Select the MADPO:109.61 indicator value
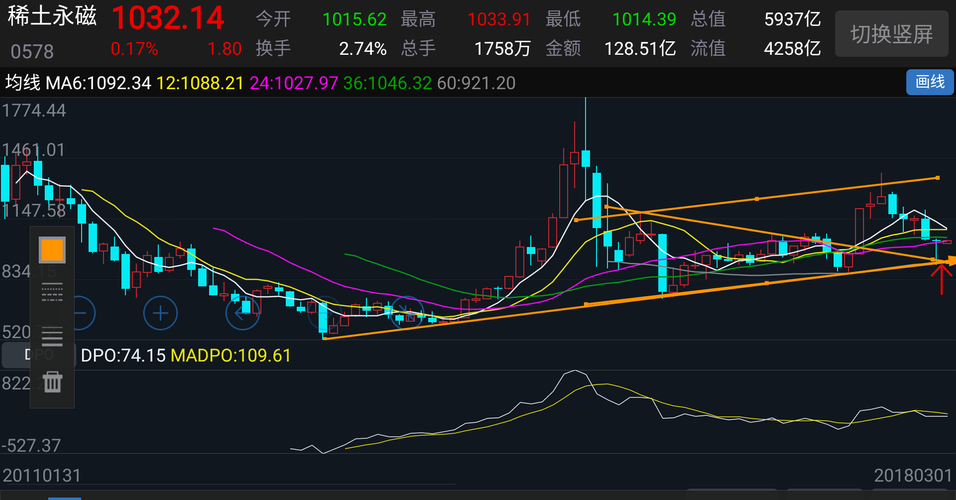The image size is (956, 500). 230,355
